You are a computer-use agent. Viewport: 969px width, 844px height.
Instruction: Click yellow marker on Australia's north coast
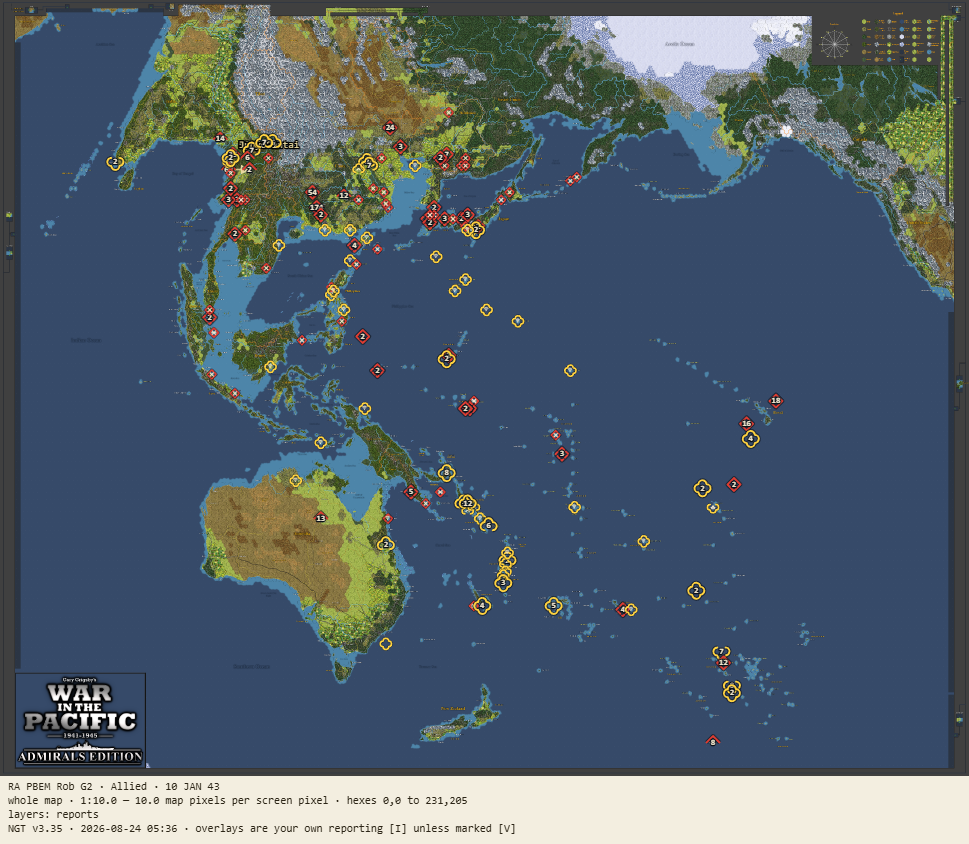pos(296,481)
